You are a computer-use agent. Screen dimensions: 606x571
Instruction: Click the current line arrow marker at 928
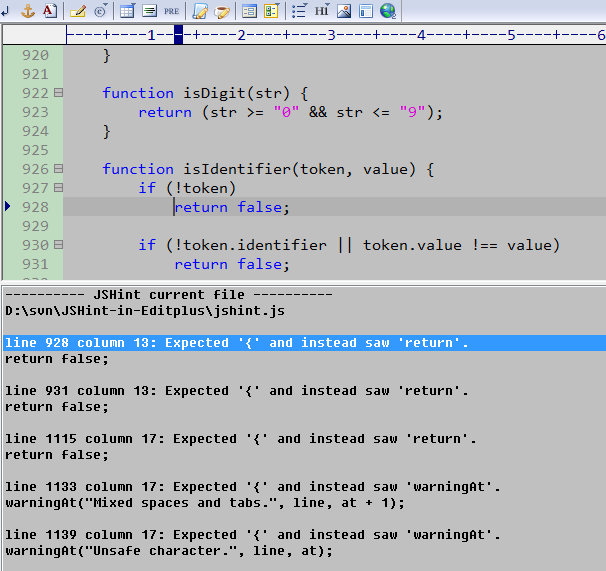coord(7,206)
